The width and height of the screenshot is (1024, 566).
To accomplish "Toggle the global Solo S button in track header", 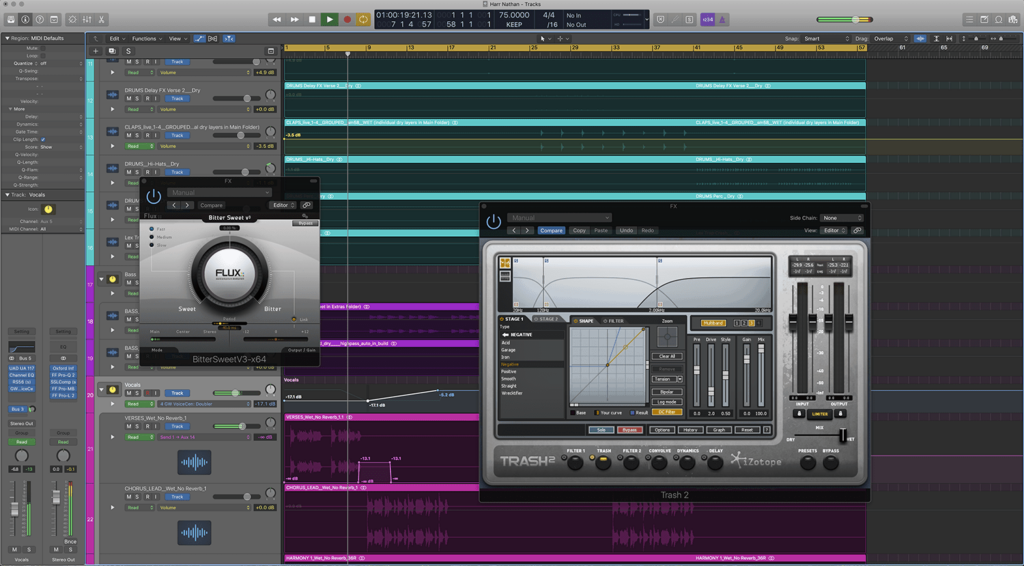I will coord(128,51).
